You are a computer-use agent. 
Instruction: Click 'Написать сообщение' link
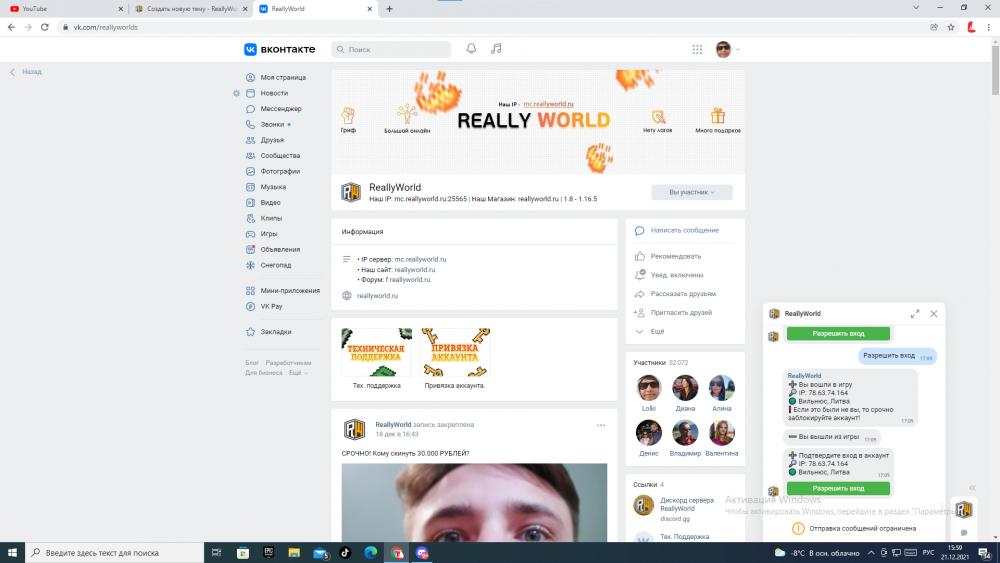pyautogui.click(x=684, y=230)
